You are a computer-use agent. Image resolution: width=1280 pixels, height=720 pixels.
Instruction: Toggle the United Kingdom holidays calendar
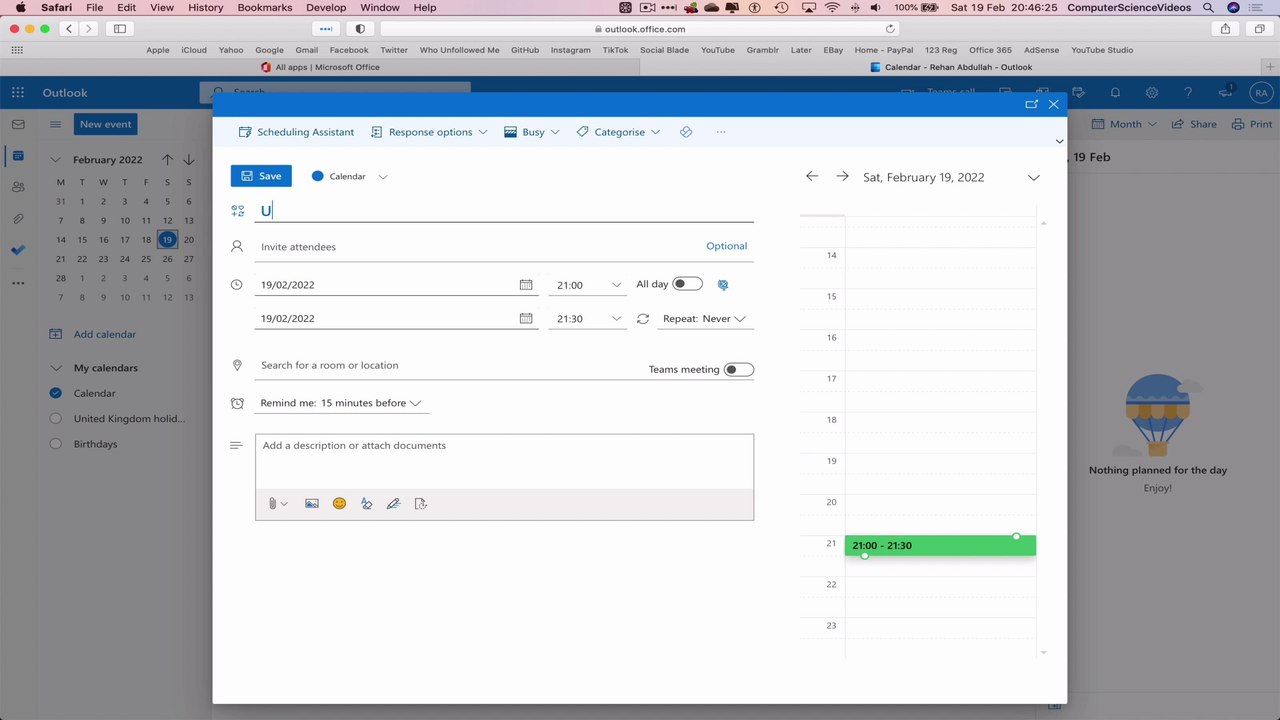(x=56, y=419)
